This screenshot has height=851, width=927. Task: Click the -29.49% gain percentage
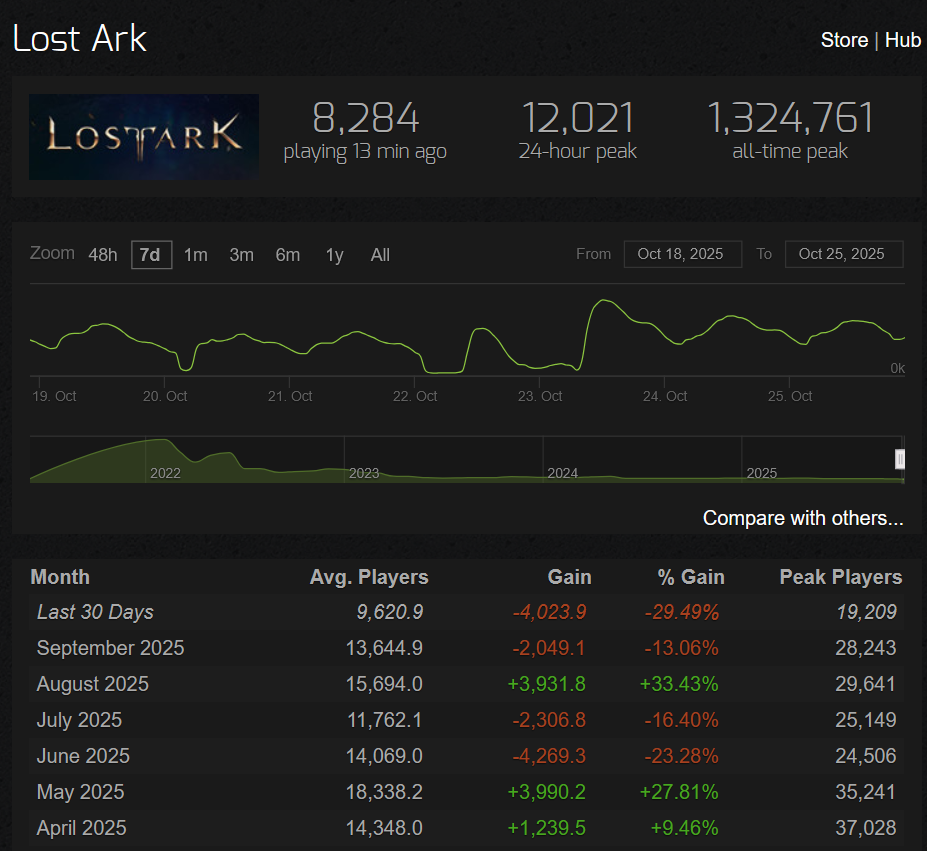[x=682, y=612]
